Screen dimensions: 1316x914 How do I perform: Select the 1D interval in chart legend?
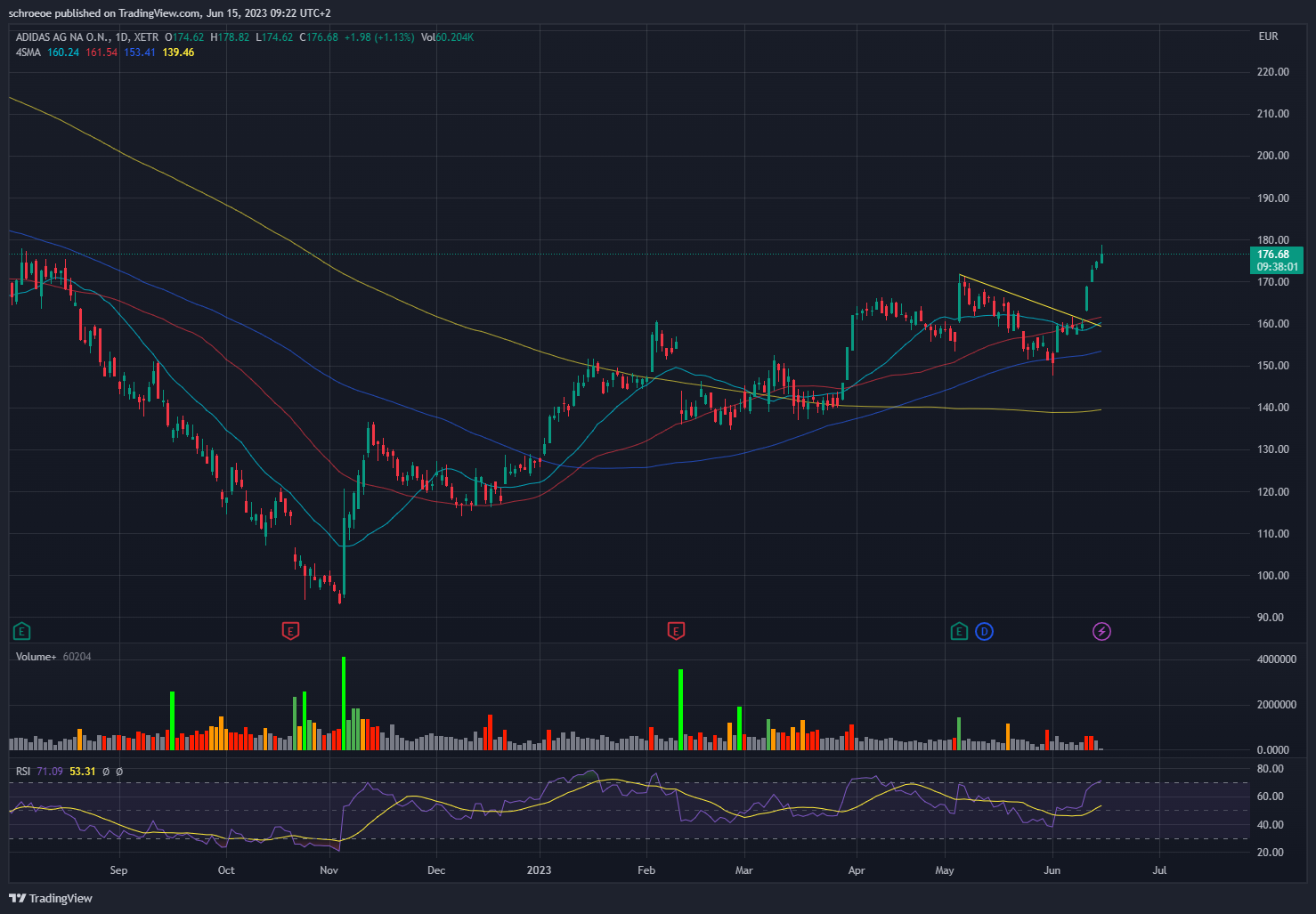tap(123, 37)
